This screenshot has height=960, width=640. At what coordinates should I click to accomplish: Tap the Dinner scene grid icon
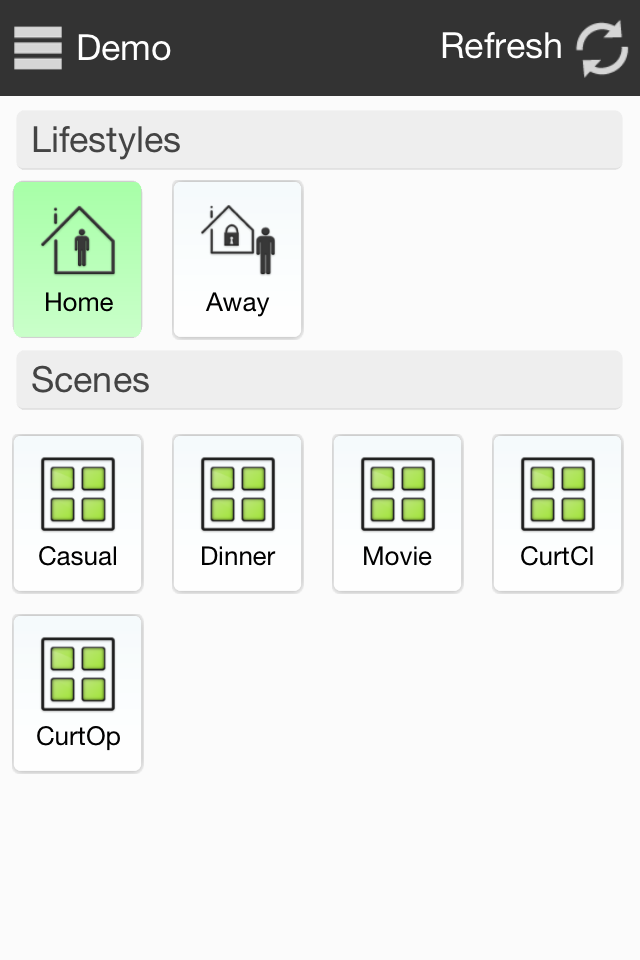pos(238,494)
